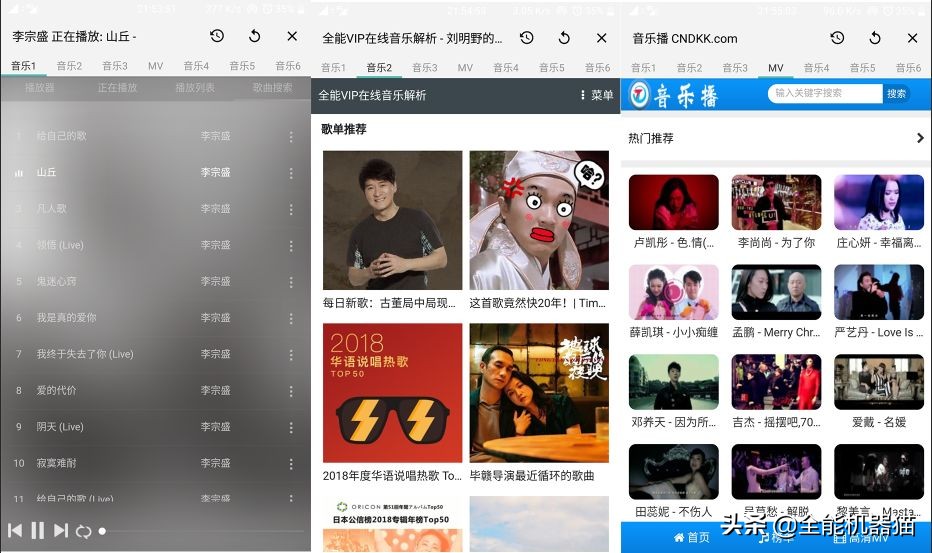Viewport: 932px width, 553px height.
Task: Open options menu for 给自己的歌 row
Action: point(291,137)
